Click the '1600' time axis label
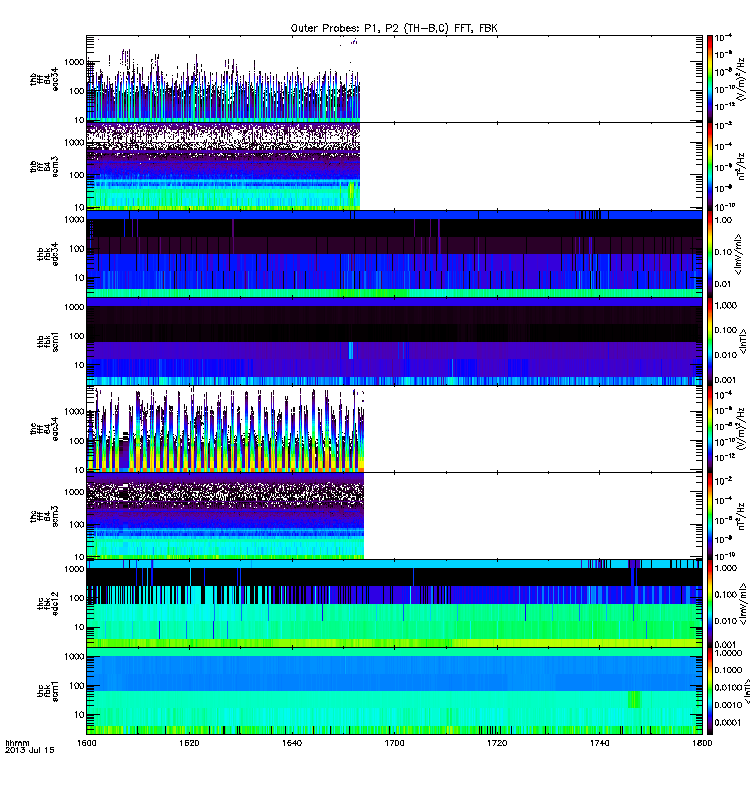750x800 pixels. 87,743
